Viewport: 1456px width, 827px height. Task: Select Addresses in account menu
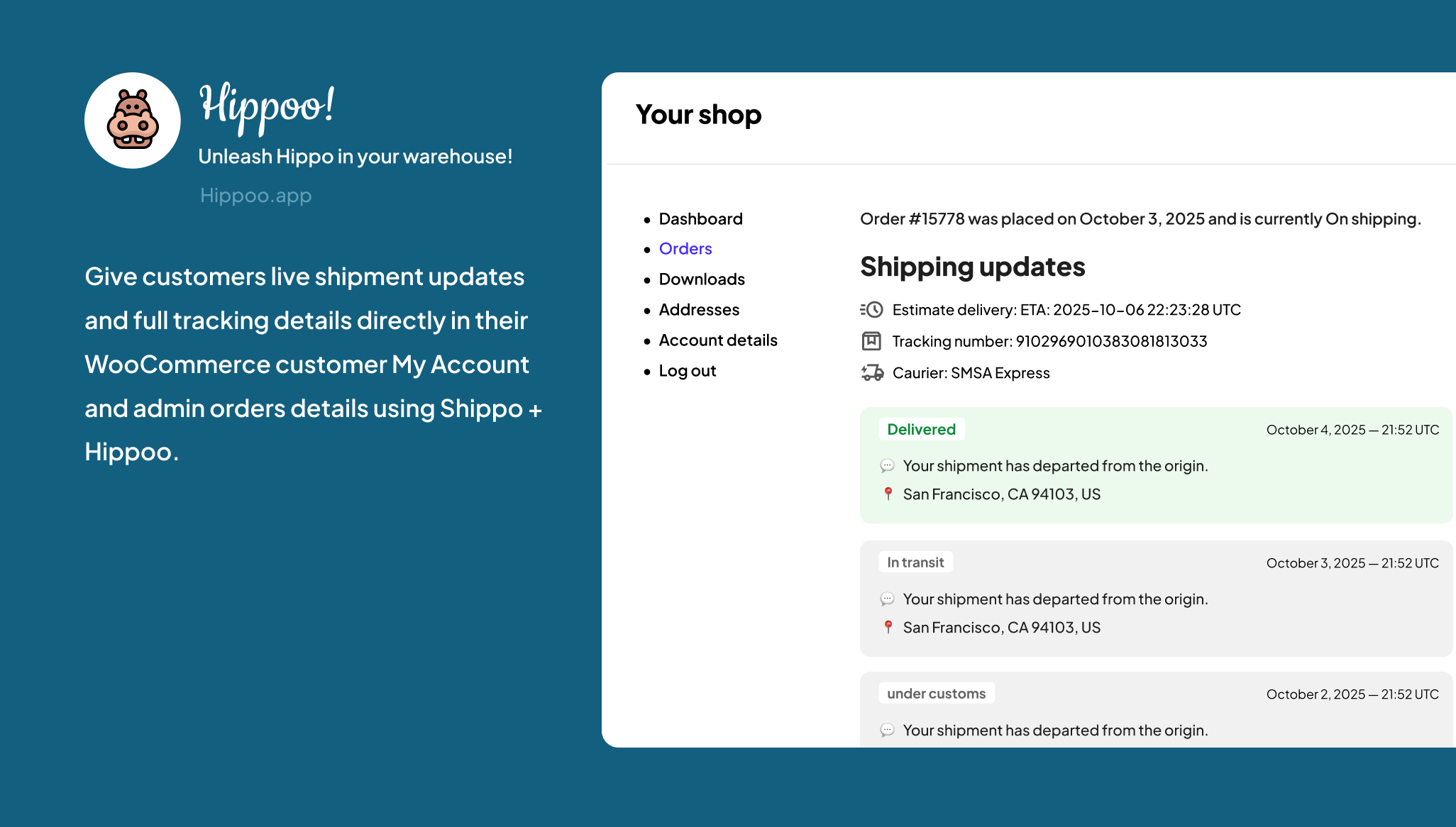click(699, 310)
